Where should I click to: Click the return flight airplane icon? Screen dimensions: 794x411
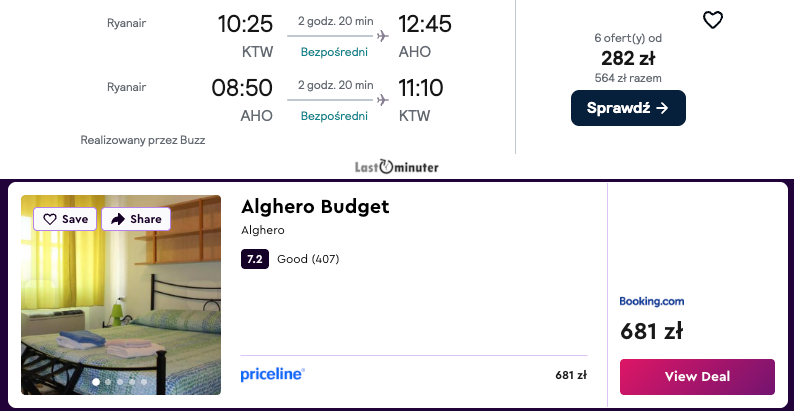tap(382, 100)
